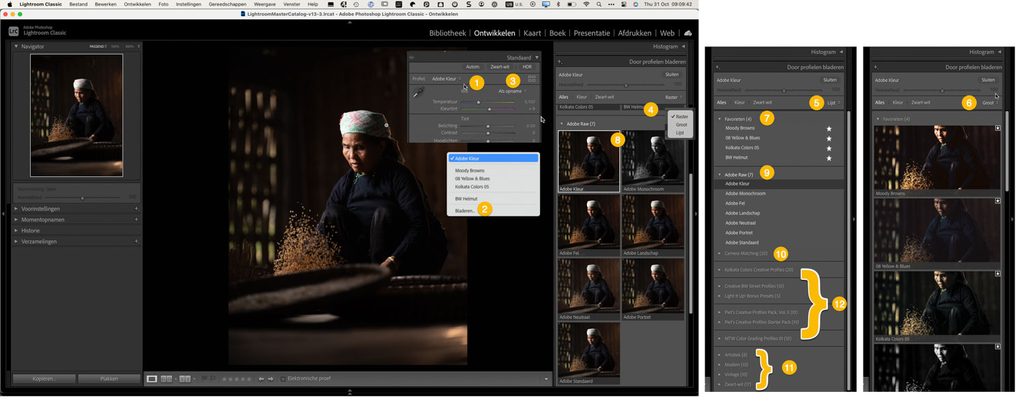Open the Boek module
This screenshot has width=1024, height=409.
pyautogui.click(x=557, y=33)
